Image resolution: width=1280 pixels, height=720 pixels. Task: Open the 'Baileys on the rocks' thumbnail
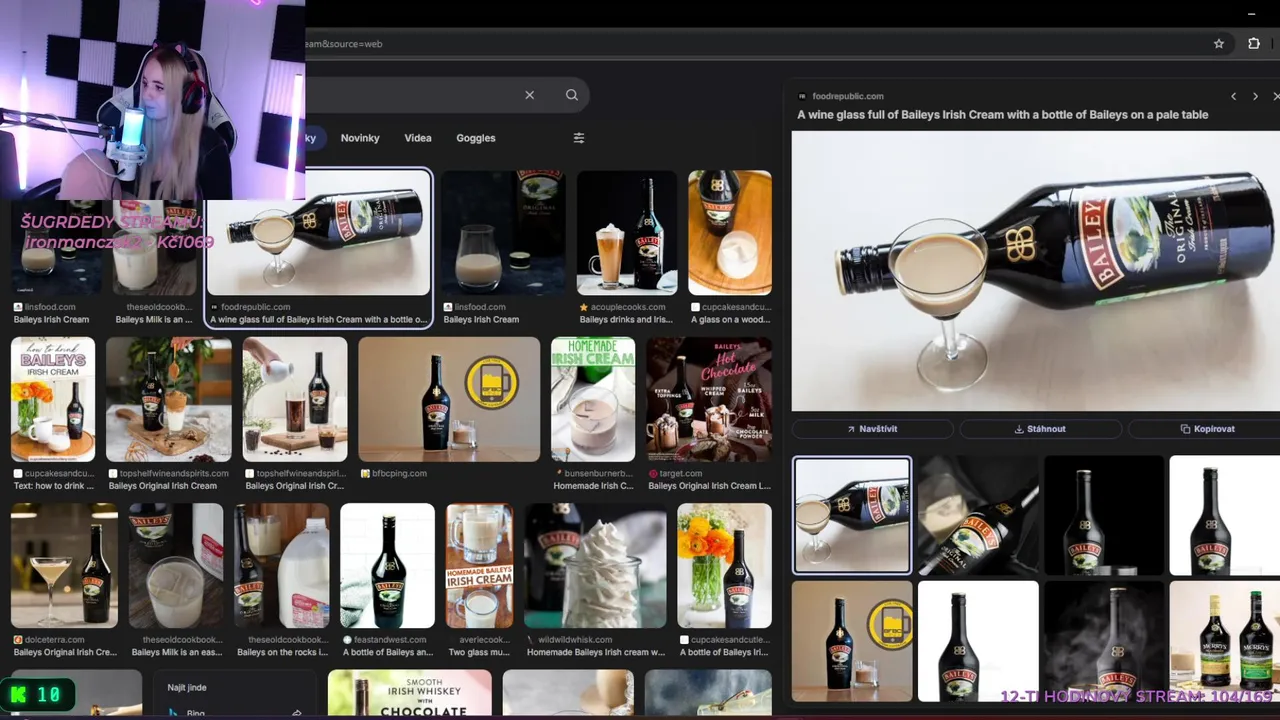click(281, 566)
